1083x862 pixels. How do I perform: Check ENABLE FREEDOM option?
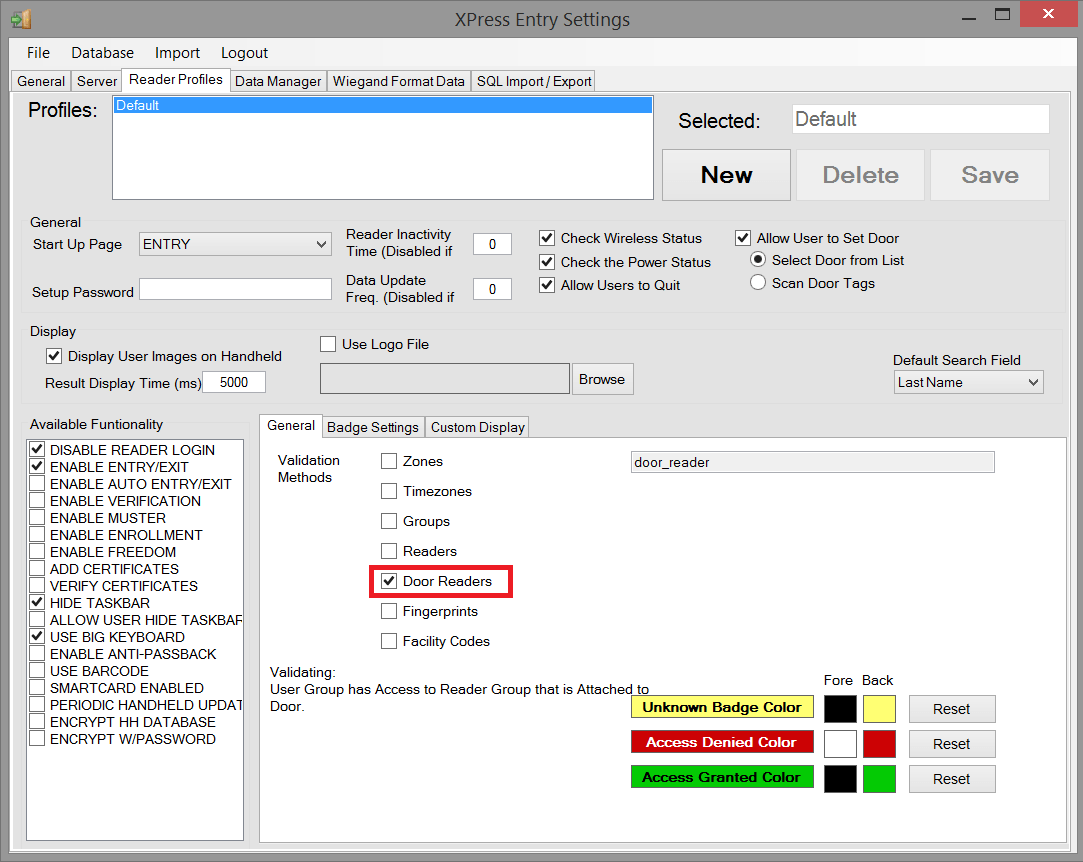(x=37, y=552)
